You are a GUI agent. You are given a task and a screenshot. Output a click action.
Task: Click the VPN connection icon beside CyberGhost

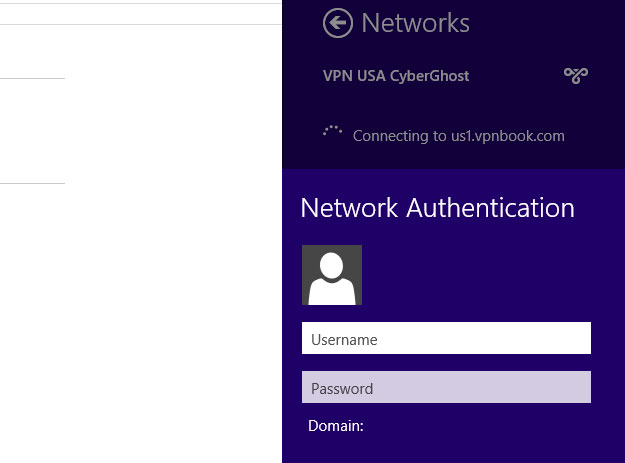[576, 75]
